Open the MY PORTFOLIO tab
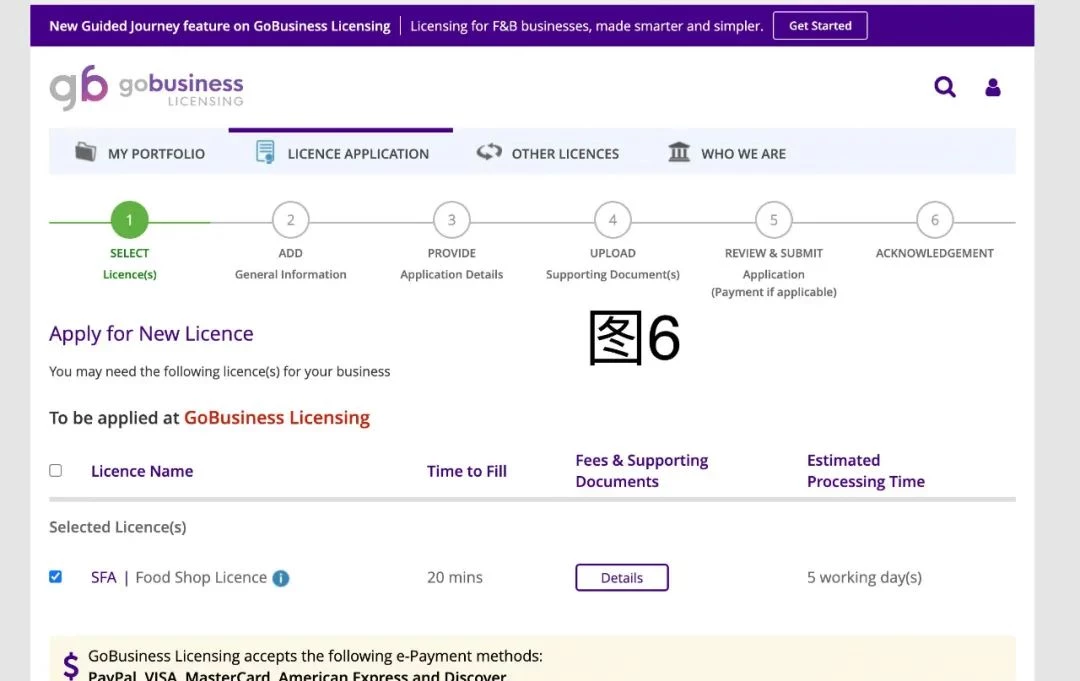The width and height of the screenshot is (1080, 681). click(x=139, y=153)
